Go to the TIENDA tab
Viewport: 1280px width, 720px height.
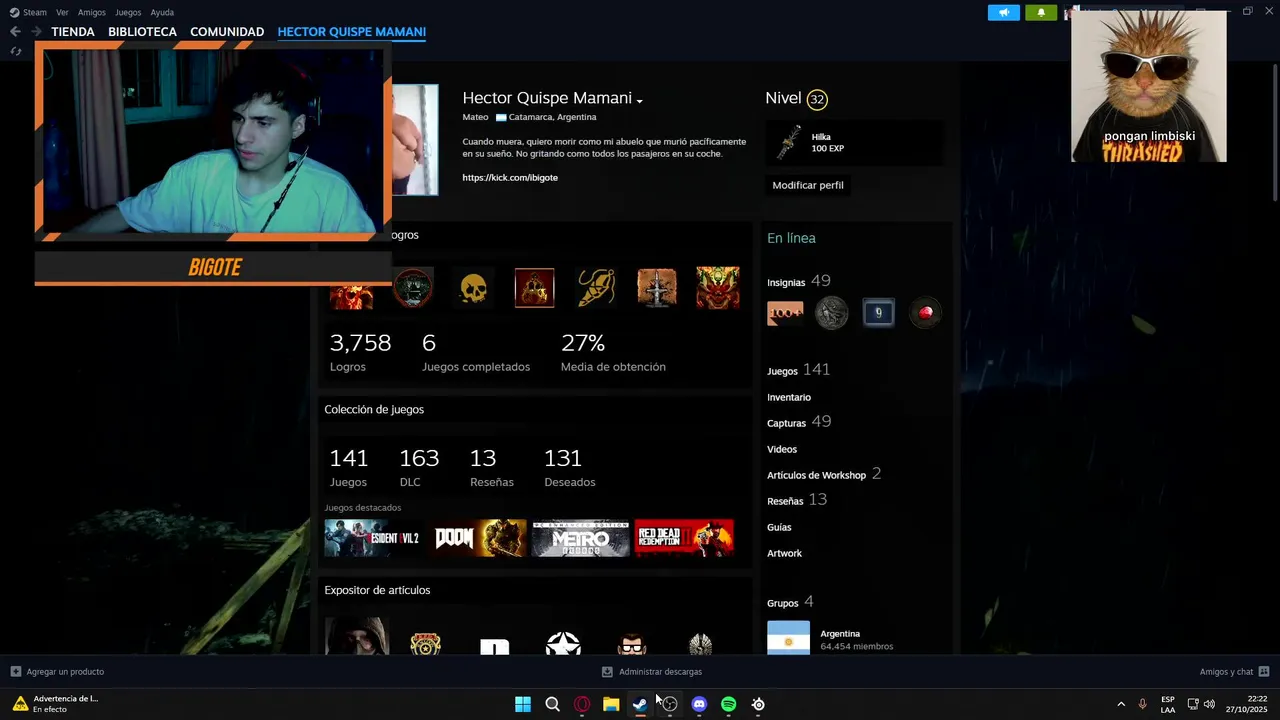(73, 32)
